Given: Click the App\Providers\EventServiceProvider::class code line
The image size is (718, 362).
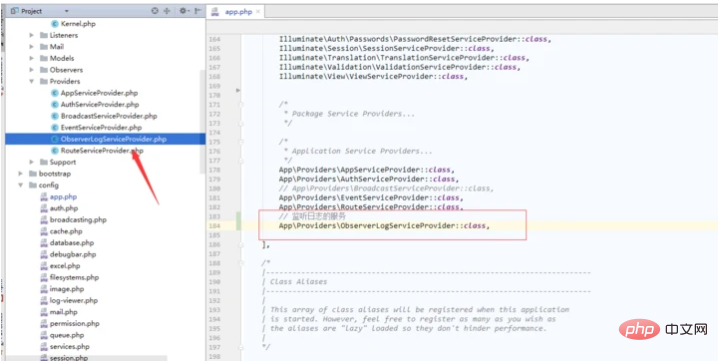Looking at the screenshot, I should tap(371, 198).
